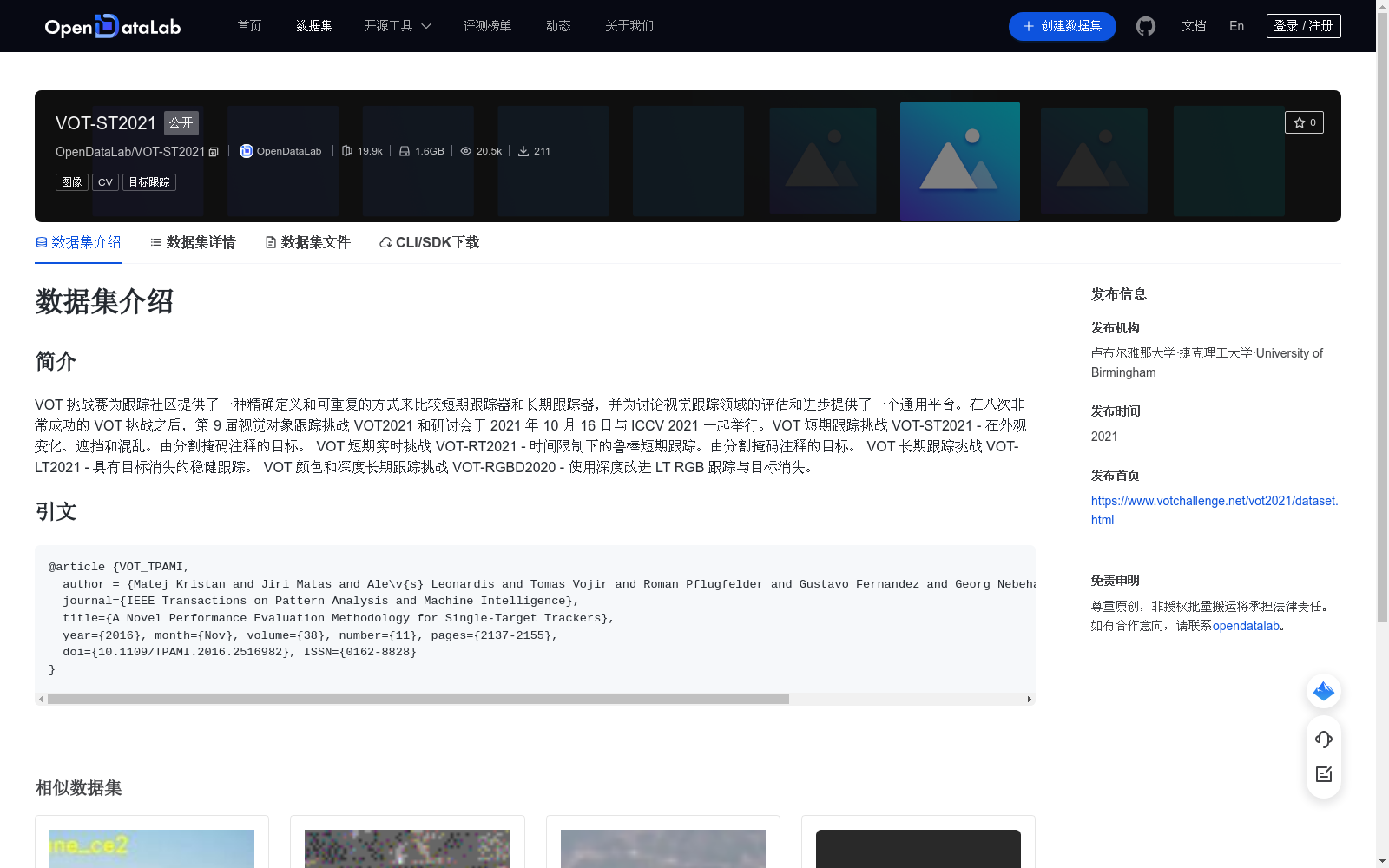Select the highlighted blue banner thumbnail

pyautogui.click(x=960, y=161)
